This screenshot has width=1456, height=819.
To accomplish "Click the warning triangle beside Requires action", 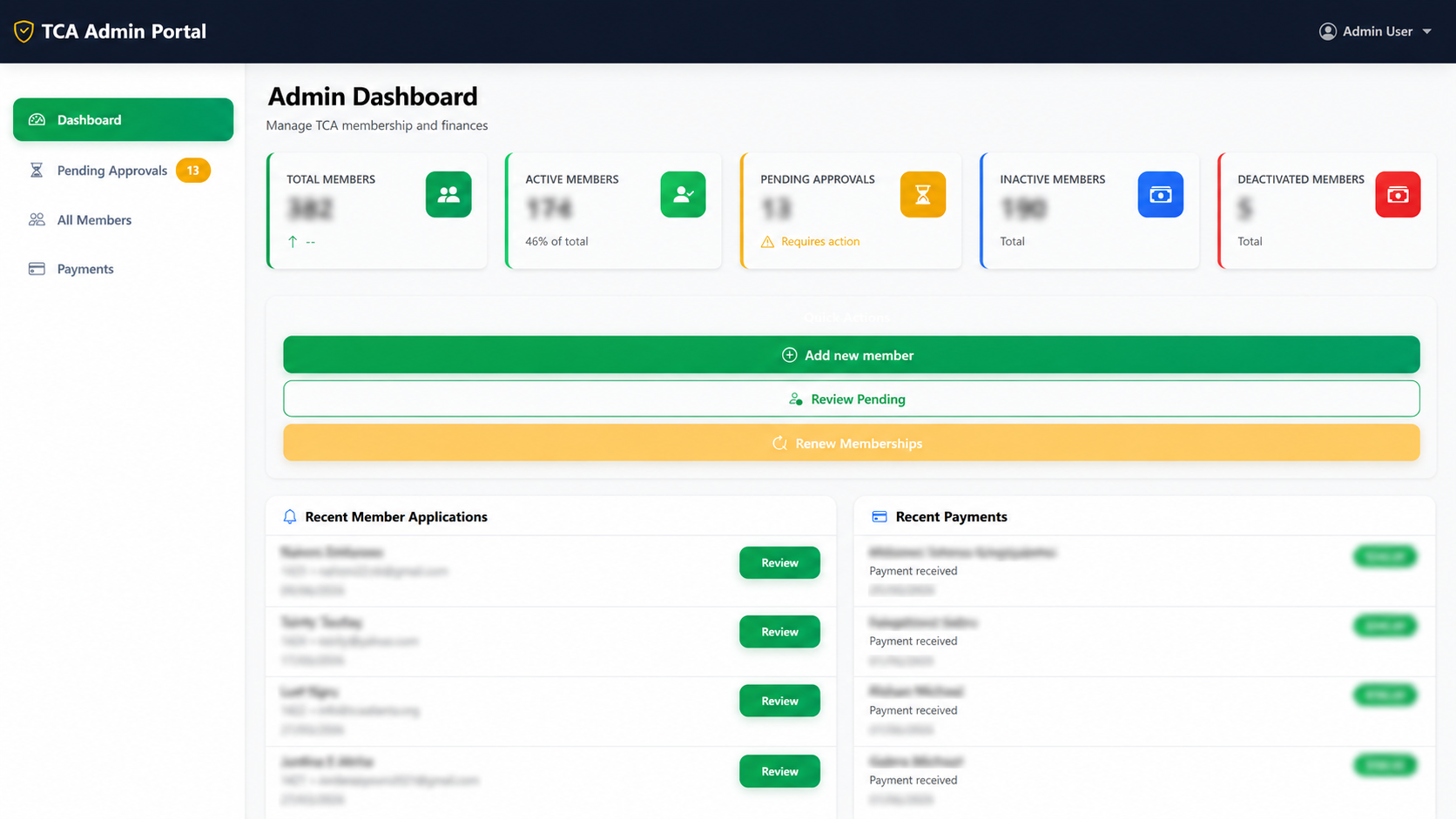I will [x=767, y=242].
